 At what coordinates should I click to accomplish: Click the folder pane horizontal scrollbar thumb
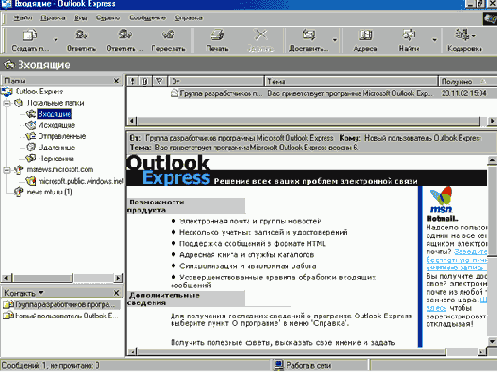(43, 278)
